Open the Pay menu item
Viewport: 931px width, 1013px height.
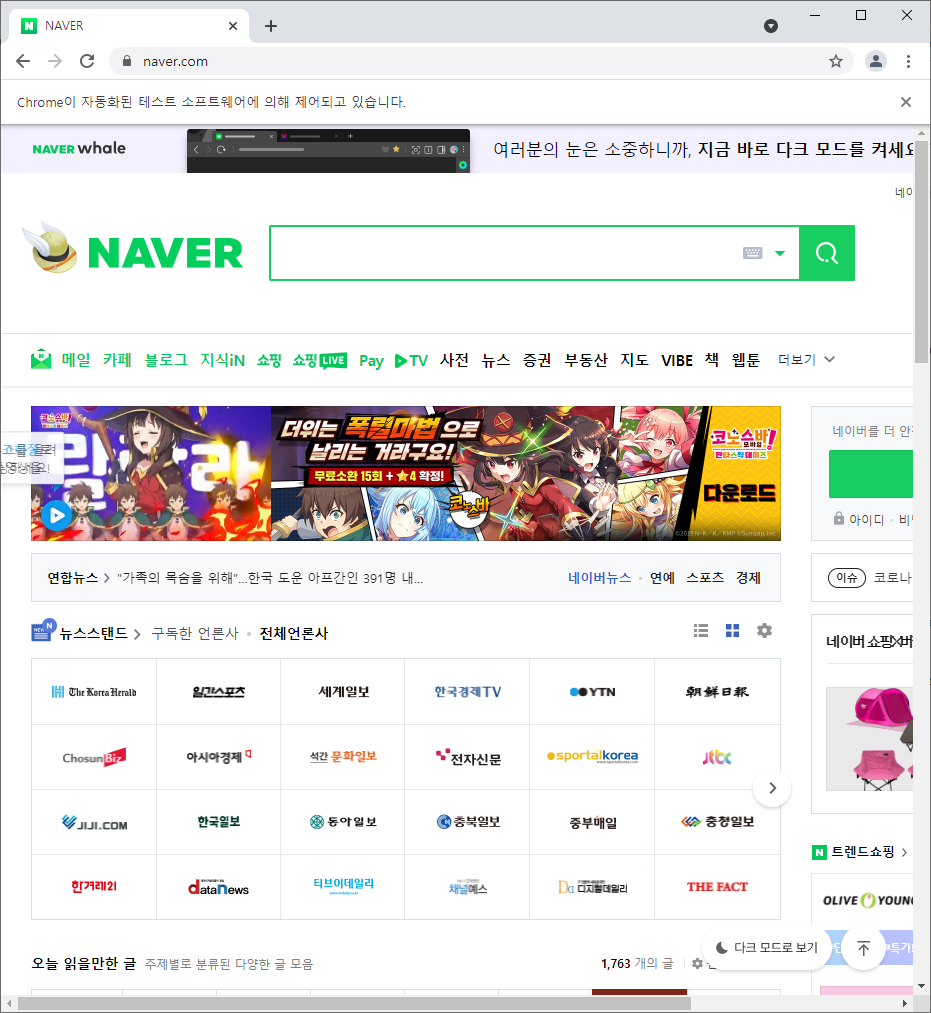click(371, 360)
